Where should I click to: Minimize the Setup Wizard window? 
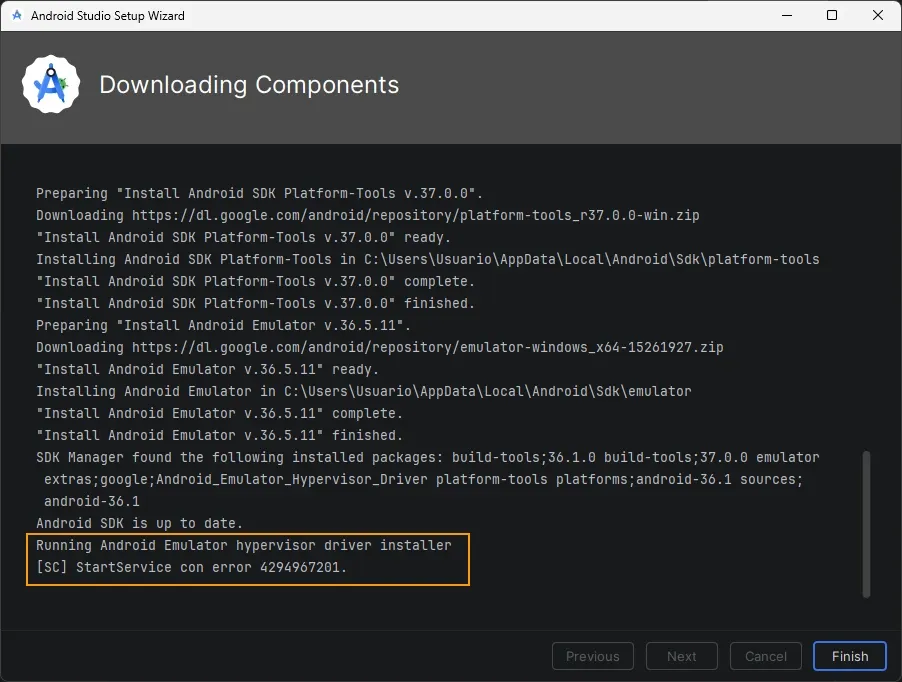pos(787,16)
